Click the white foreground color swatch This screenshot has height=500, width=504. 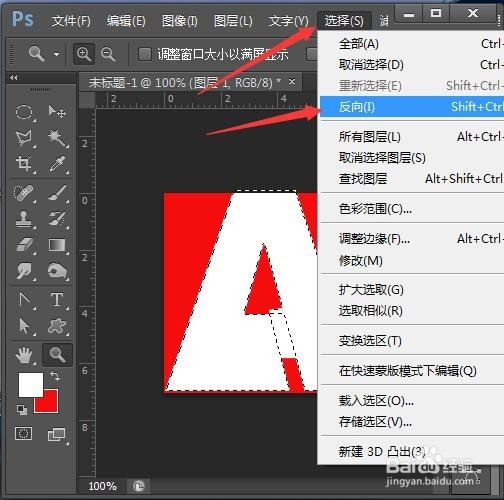31,384
